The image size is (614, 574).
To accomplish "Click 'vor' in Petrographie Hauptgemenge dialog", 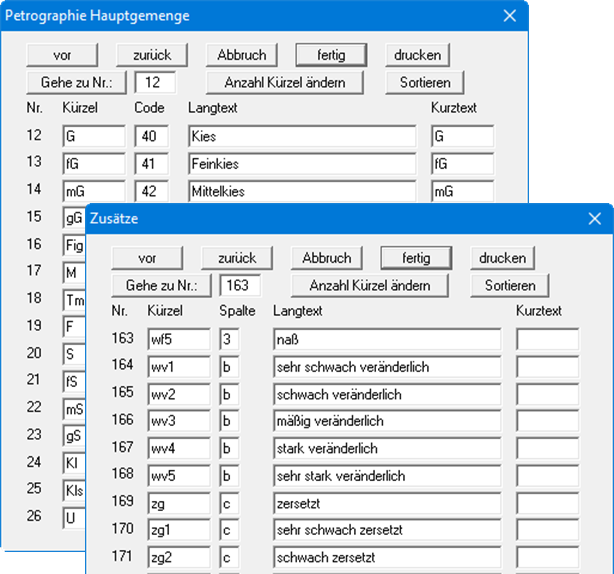I will (62, 54).
